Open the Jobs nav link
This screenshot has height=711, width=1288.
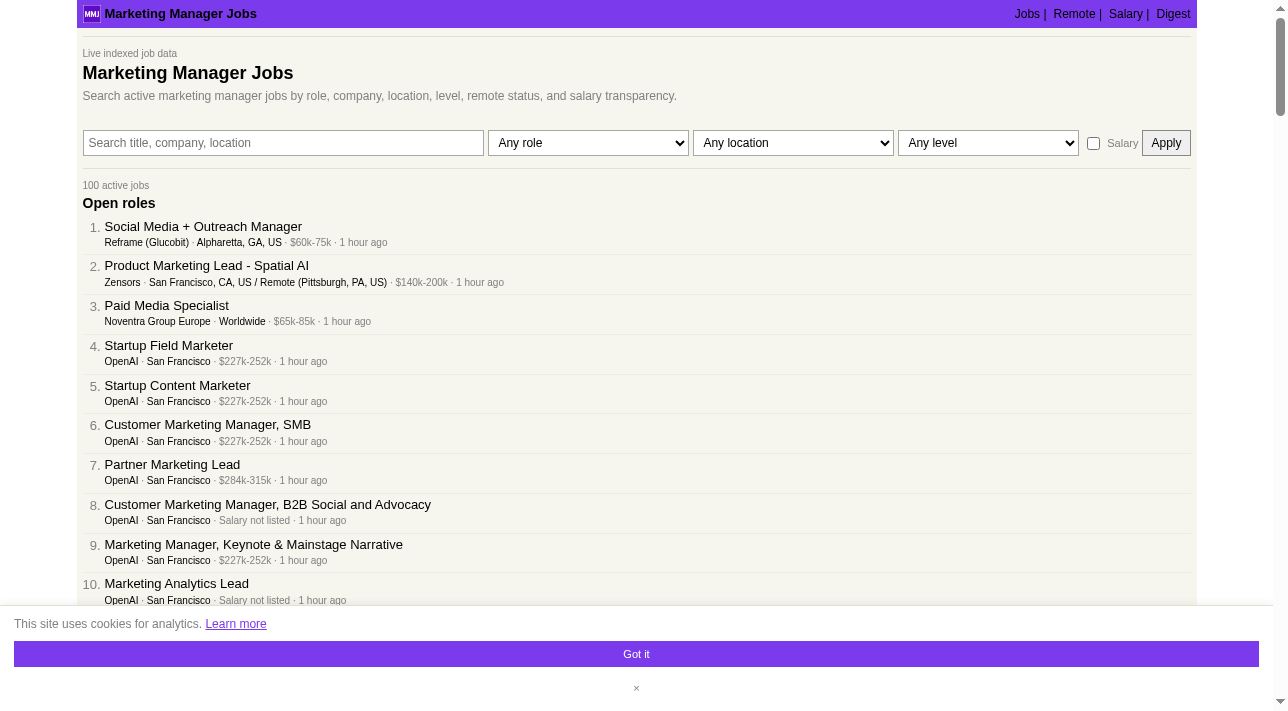(1027, 14)
